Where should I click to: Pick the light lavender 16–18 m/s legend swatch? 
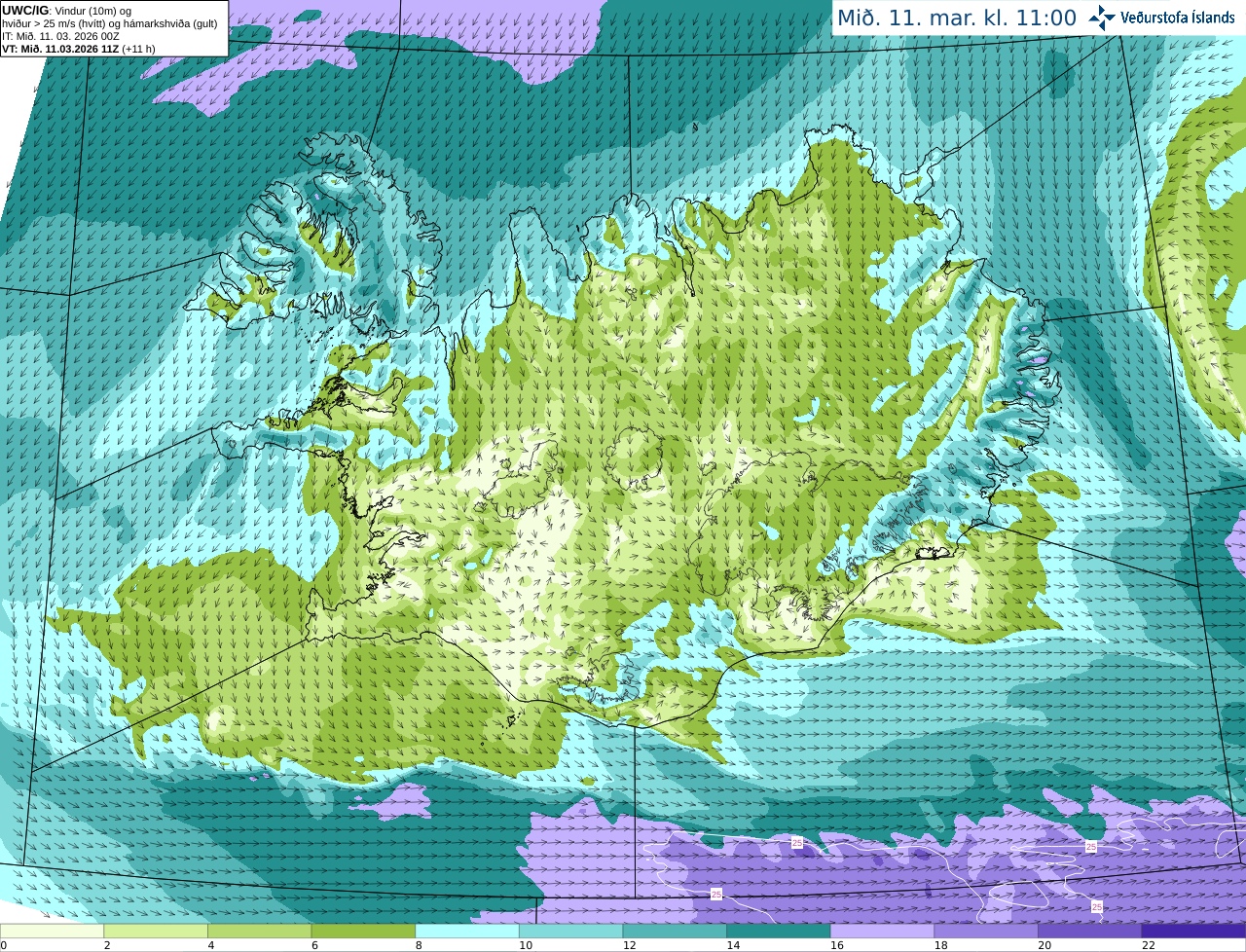(x=882, y=931)
